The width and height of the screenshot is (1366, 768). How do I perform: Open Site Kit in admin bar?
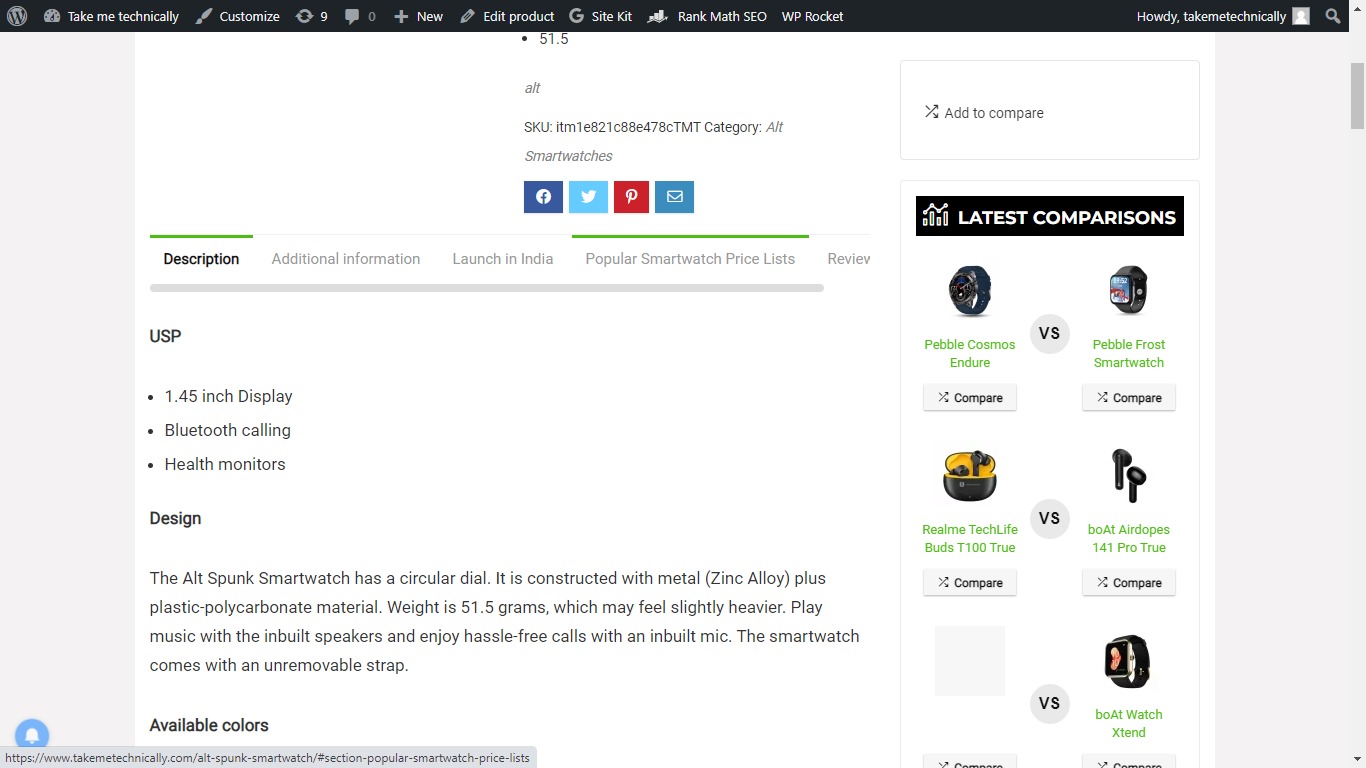coord(600,16)
